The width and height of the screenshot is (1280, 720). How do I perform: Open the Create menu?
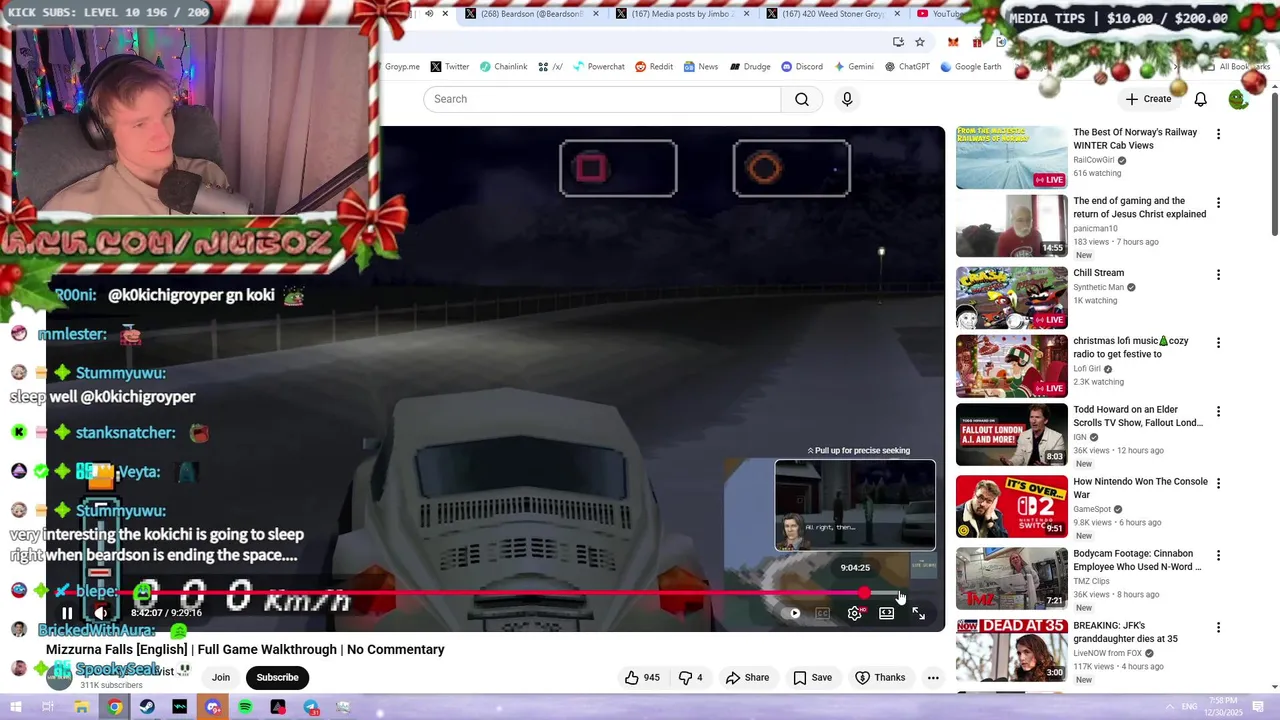(1148, 99)
